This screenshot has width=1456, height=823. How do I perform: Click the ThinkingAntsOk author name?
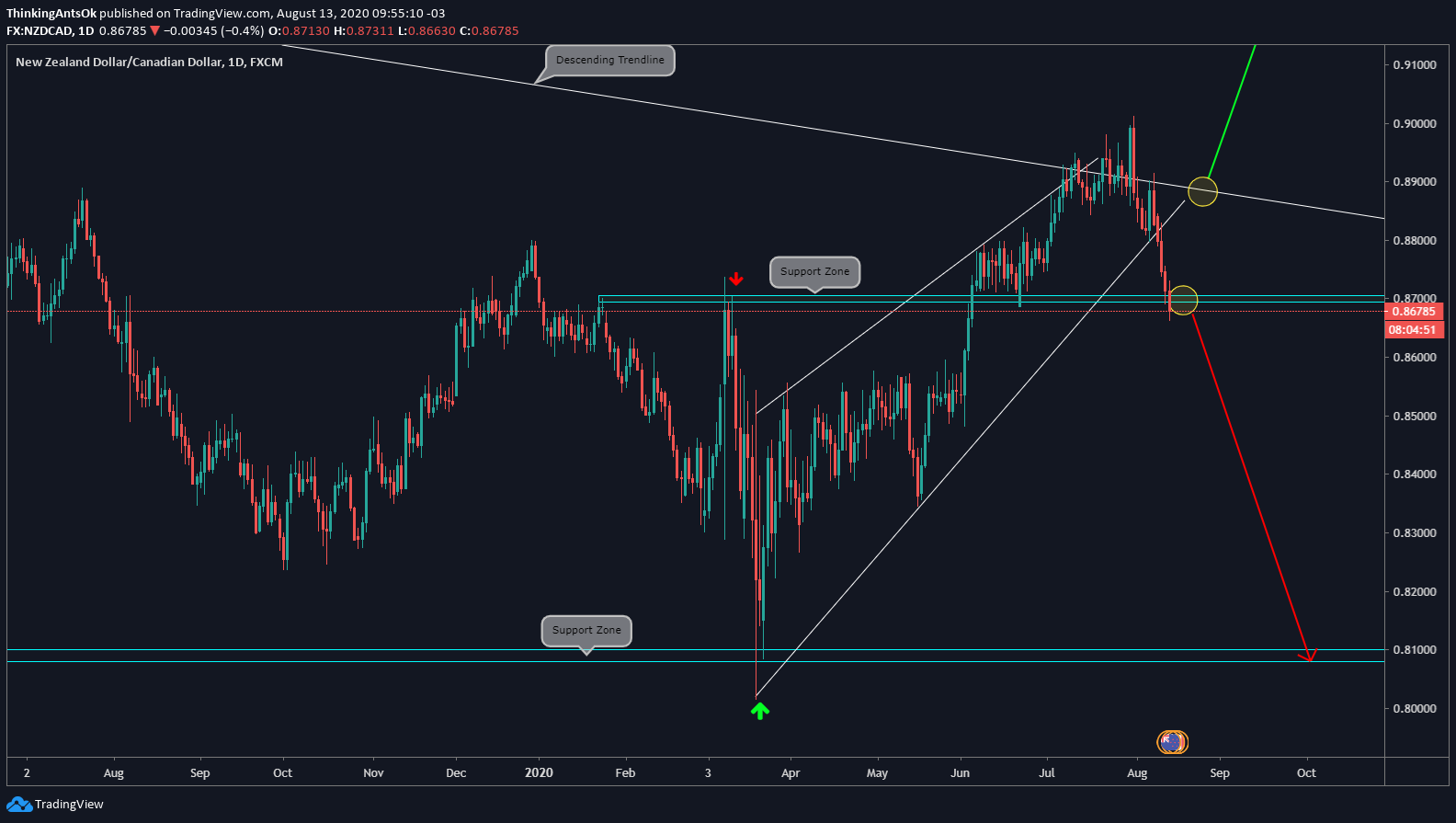click(x=51, y=14)
